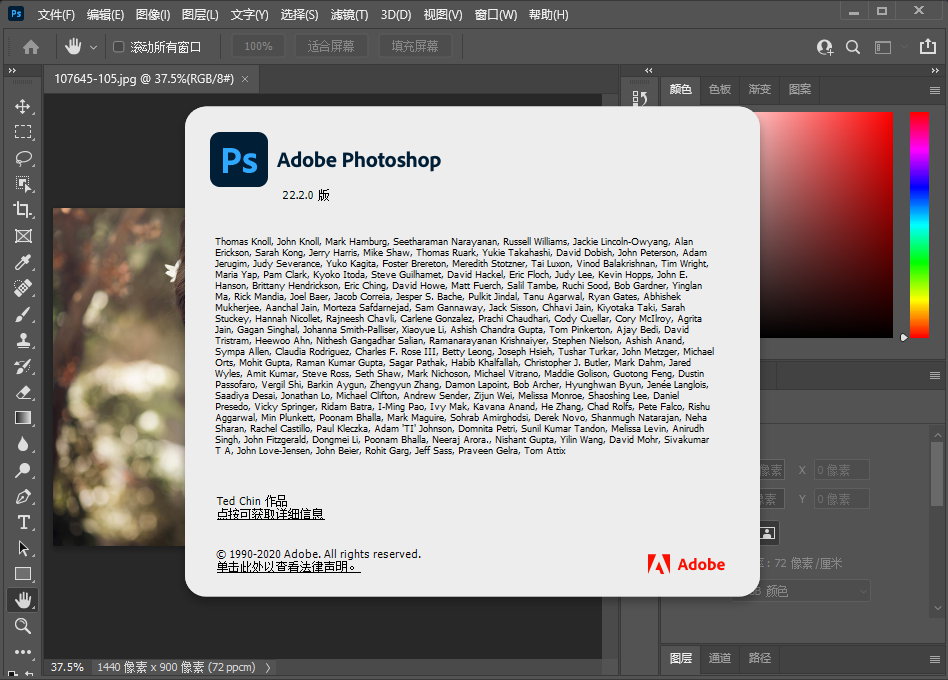948x680 pixels.
Task: Select the Dodge tool
Action: (x=23, y=470)
